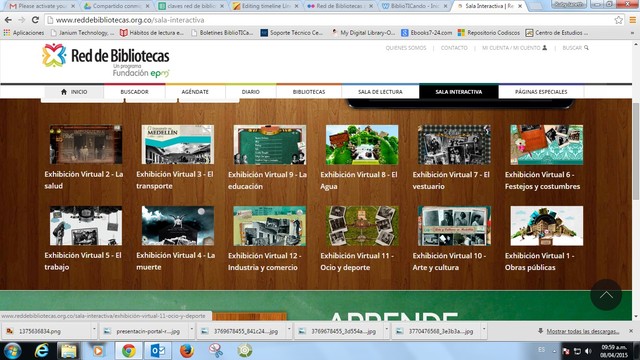640x360 pixels.
Task: Open thumbnail of Exhibición Virtual 6 Festejos
Action: click(x=547, y=144)
